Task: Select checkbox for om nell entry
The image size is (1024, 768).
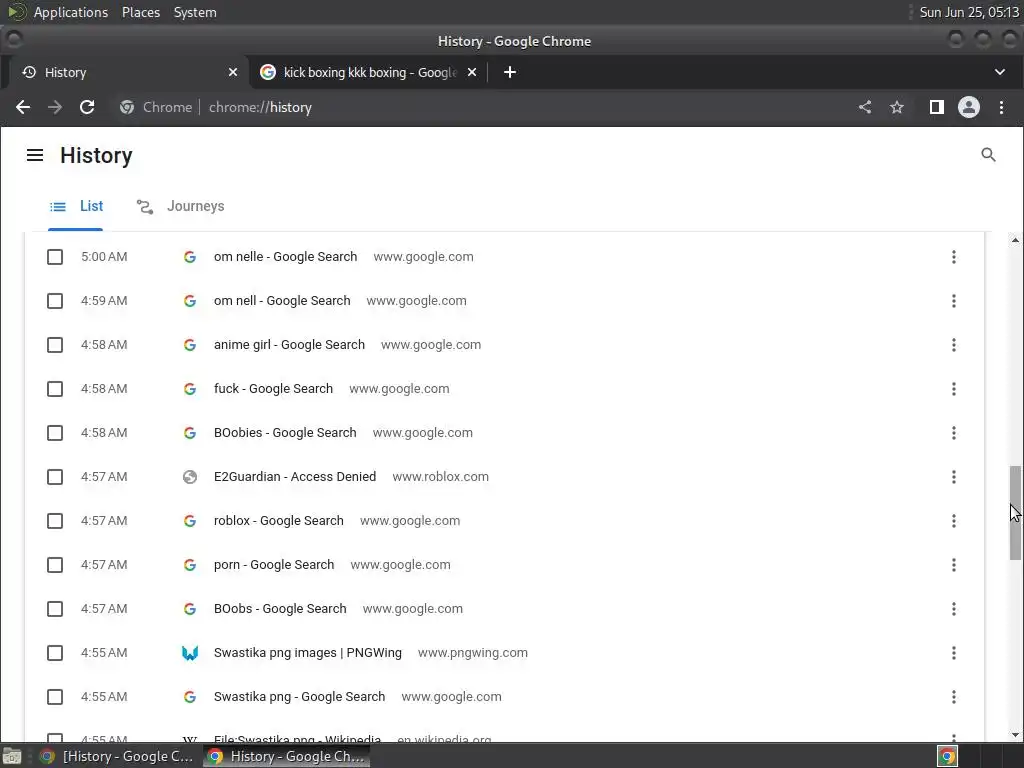Action: click(55, 300)
